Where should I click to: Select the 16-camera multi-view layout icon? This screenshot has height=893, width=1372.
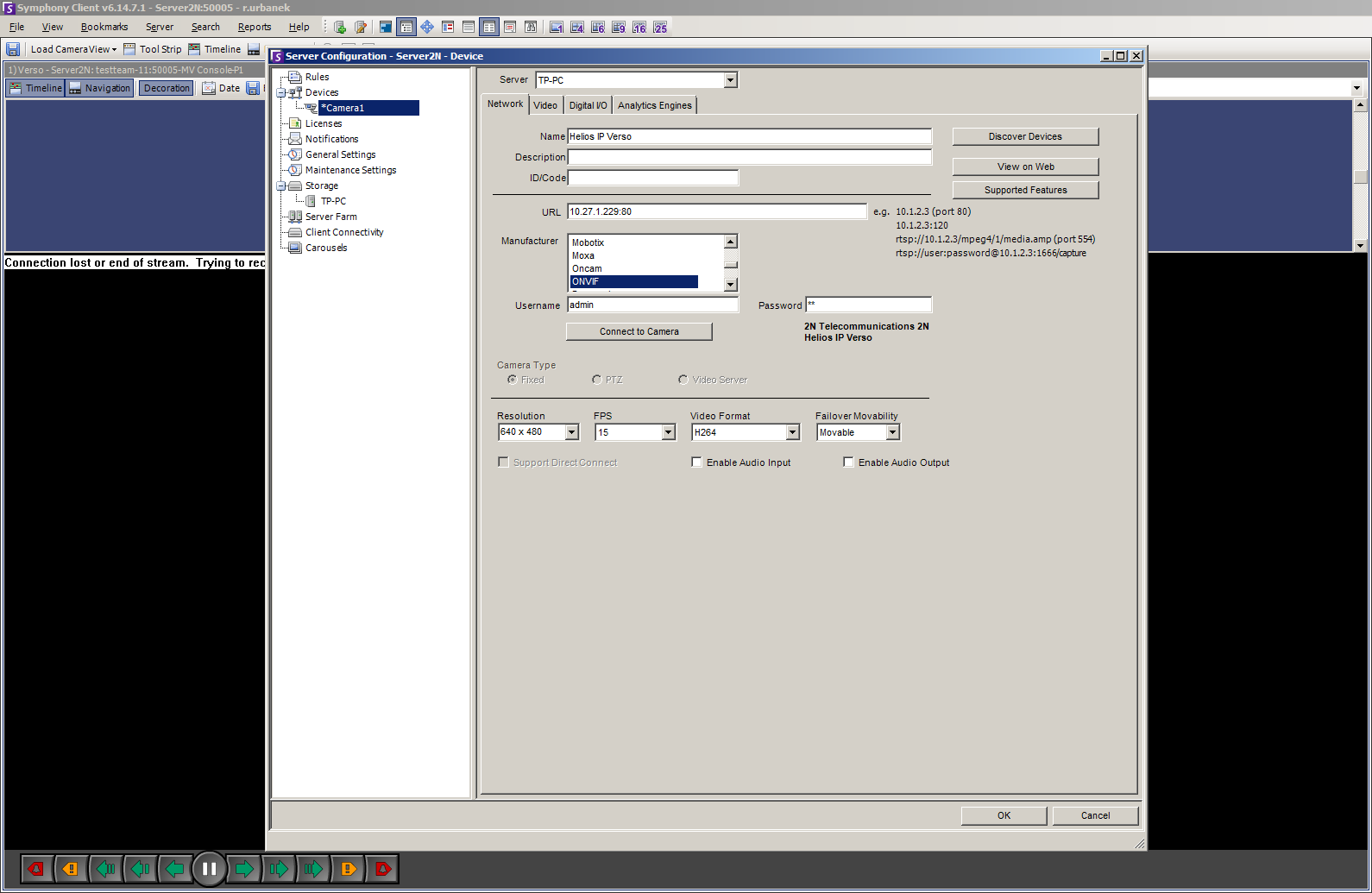(x=639, y=28)
